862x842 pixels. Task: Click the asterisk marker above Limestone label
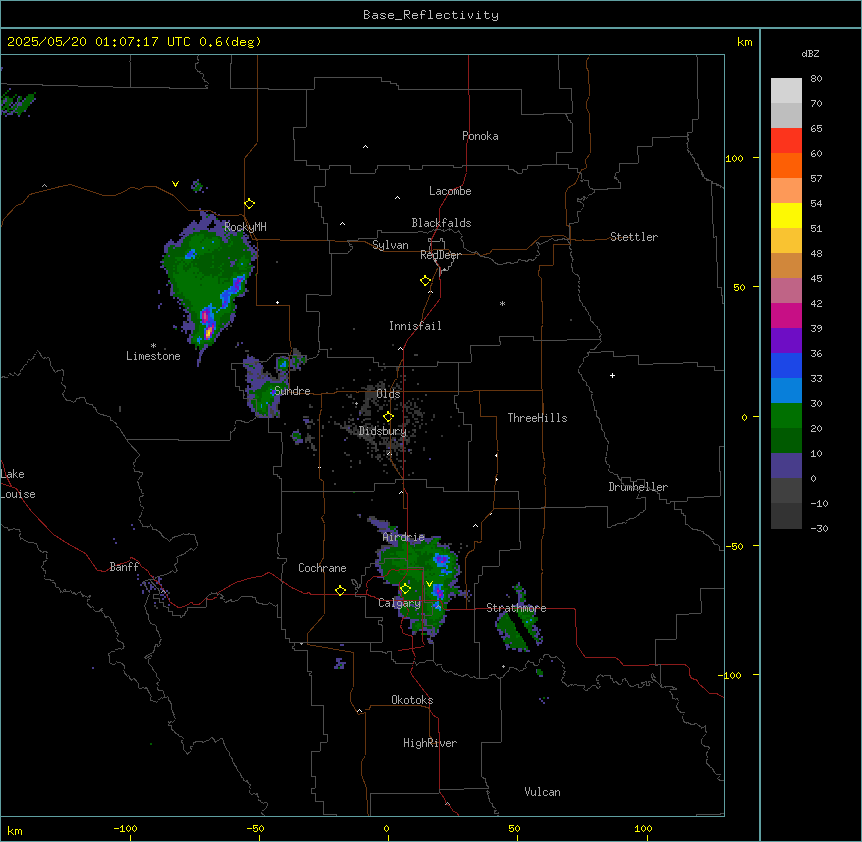(x=153, y=346)
